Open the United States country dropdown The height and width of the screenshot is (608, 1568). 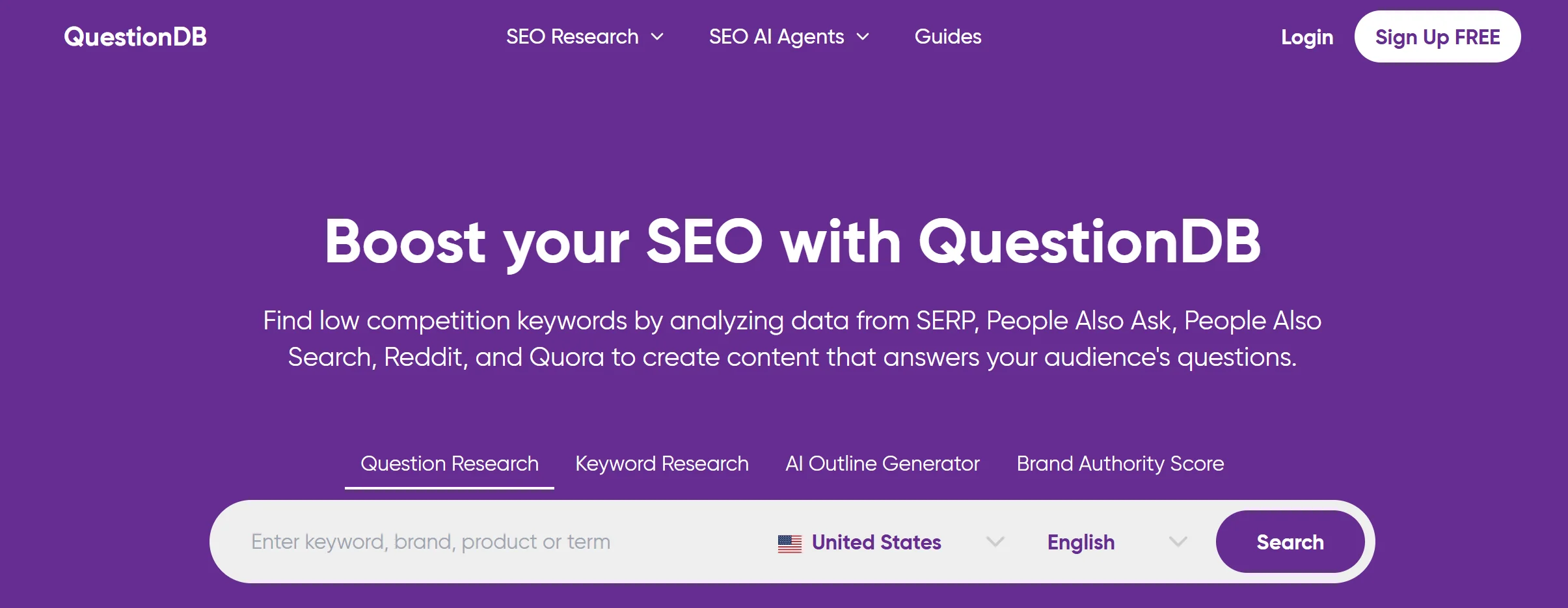point(891,542)
